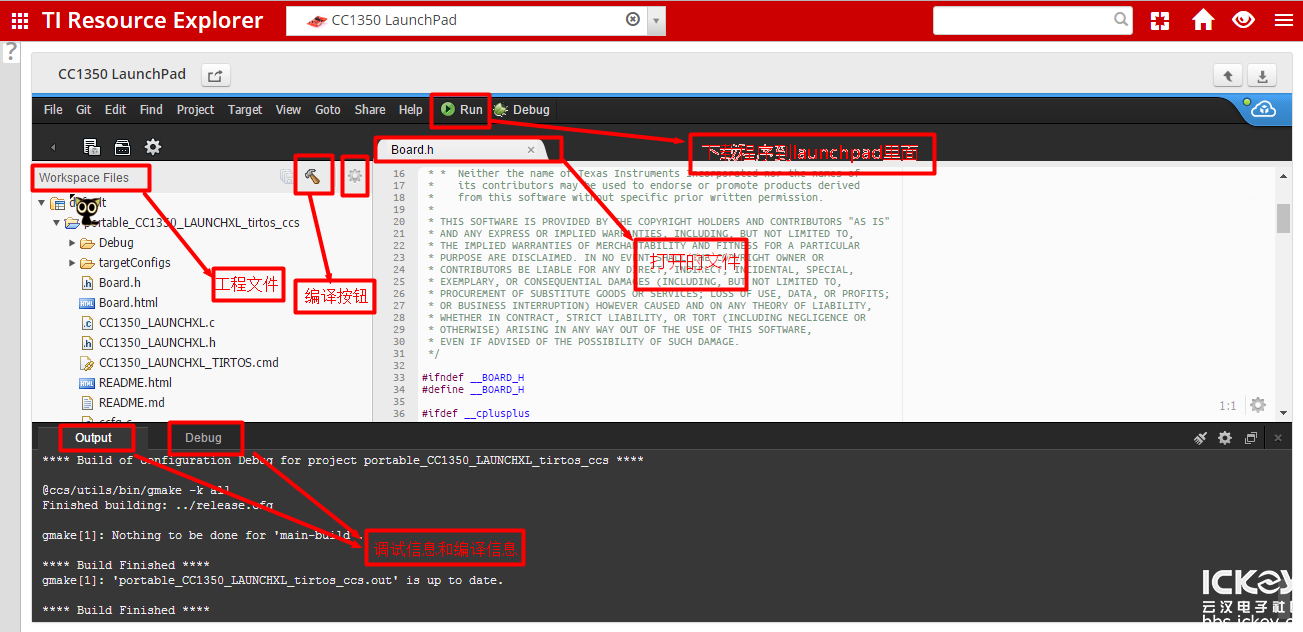Open README.html in the file tree
The width and height of the screenshot is (1303, 632).
135,383
